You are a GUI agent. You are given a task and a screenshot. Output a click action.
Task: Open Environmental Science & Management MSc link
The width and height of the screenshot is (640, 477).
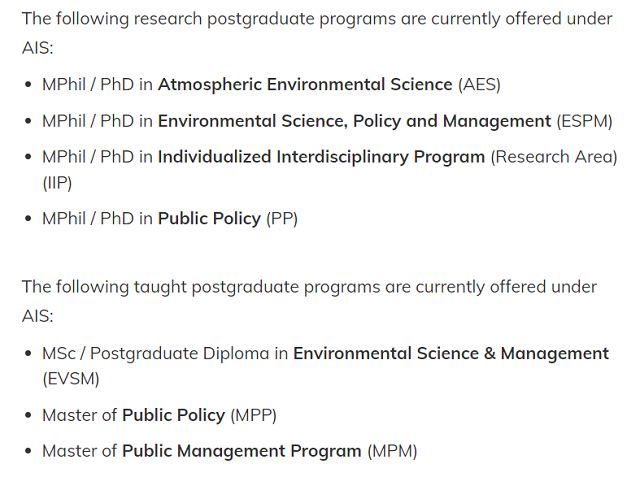pyautogui.click(x=451, y=353)
